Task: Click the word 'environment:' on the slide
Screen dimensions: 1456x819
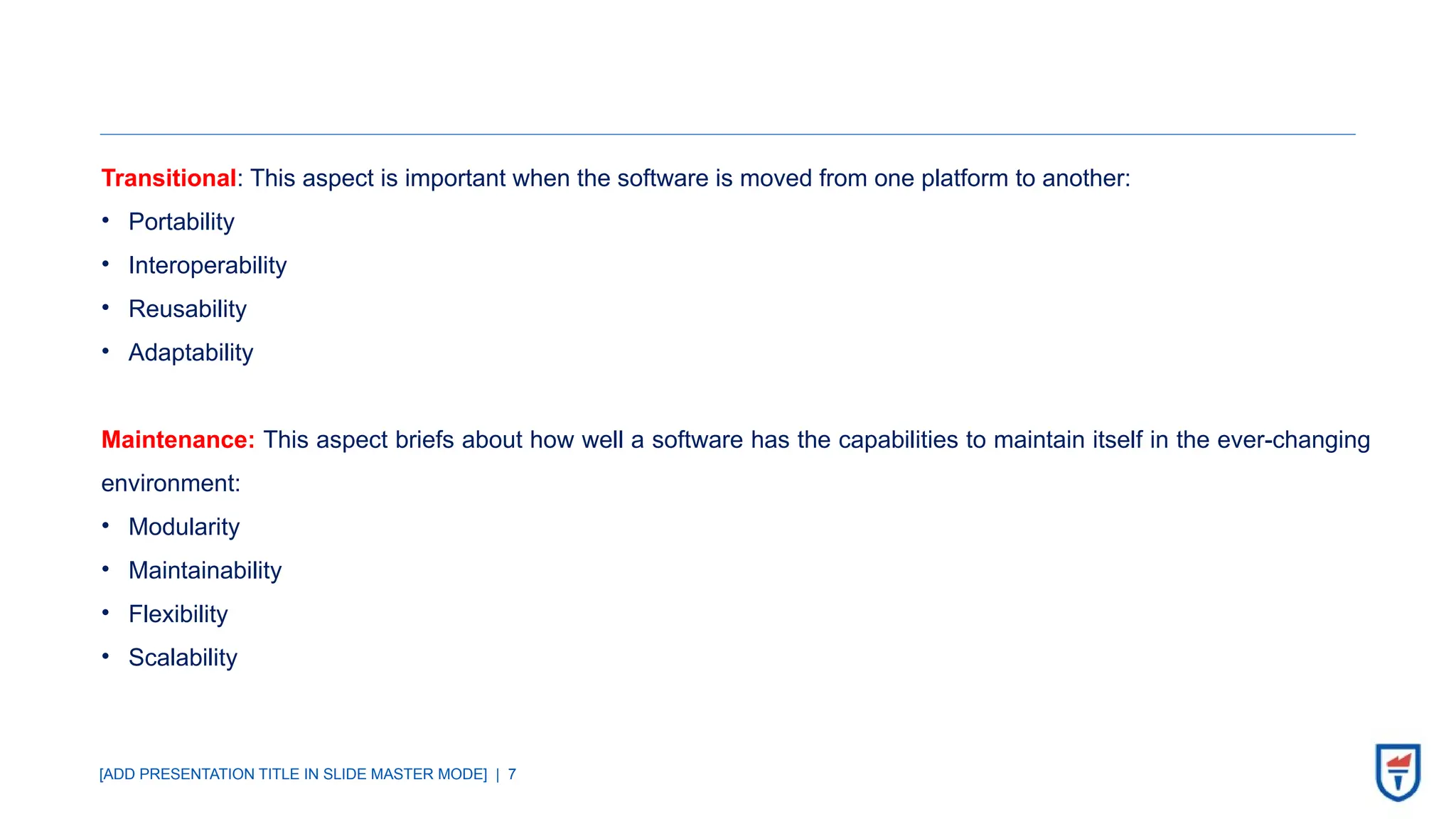Action: coord(171,483)
